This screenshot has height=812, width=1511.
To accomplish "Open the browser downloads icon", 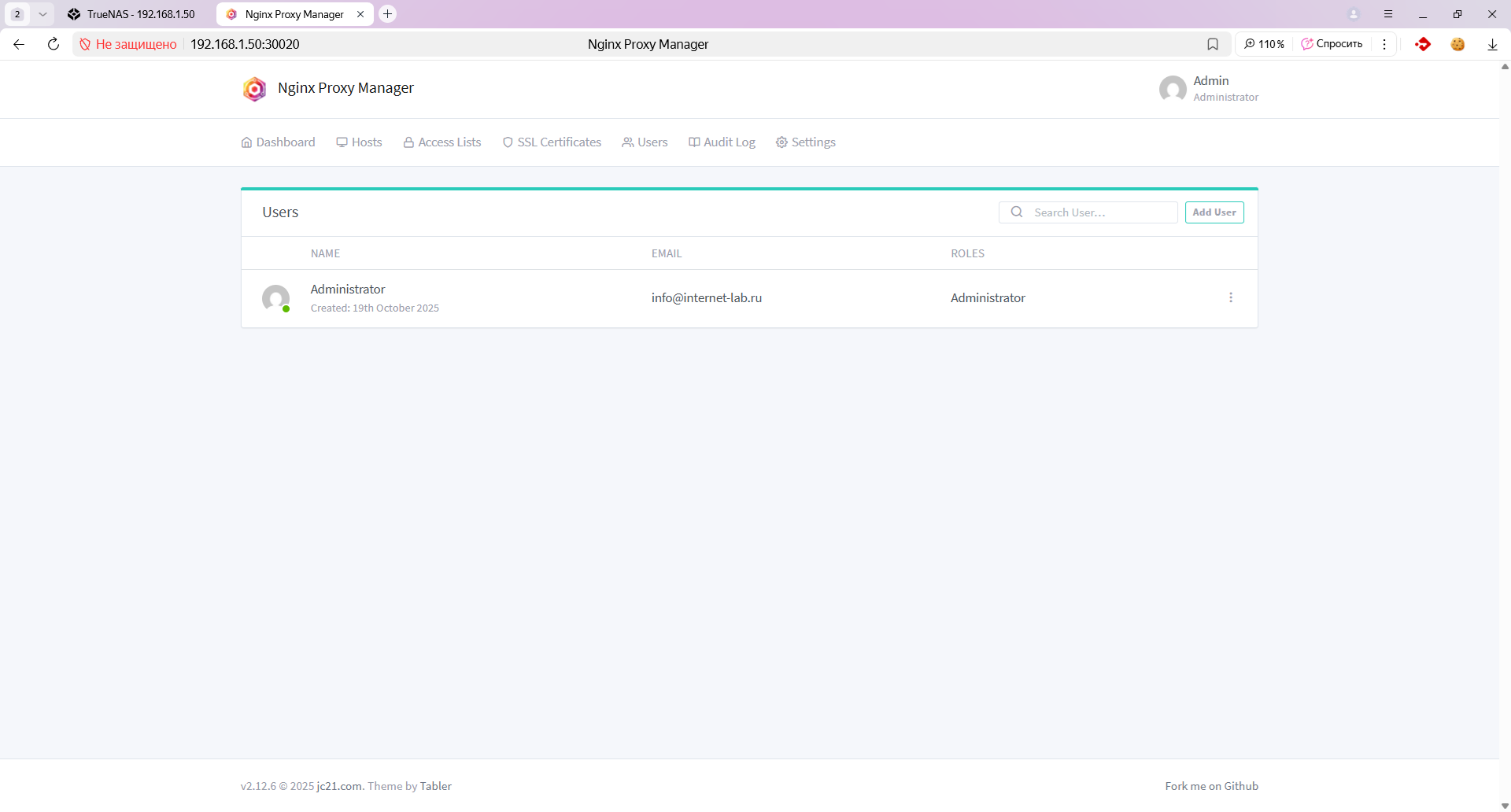I will pos(1492,44).
